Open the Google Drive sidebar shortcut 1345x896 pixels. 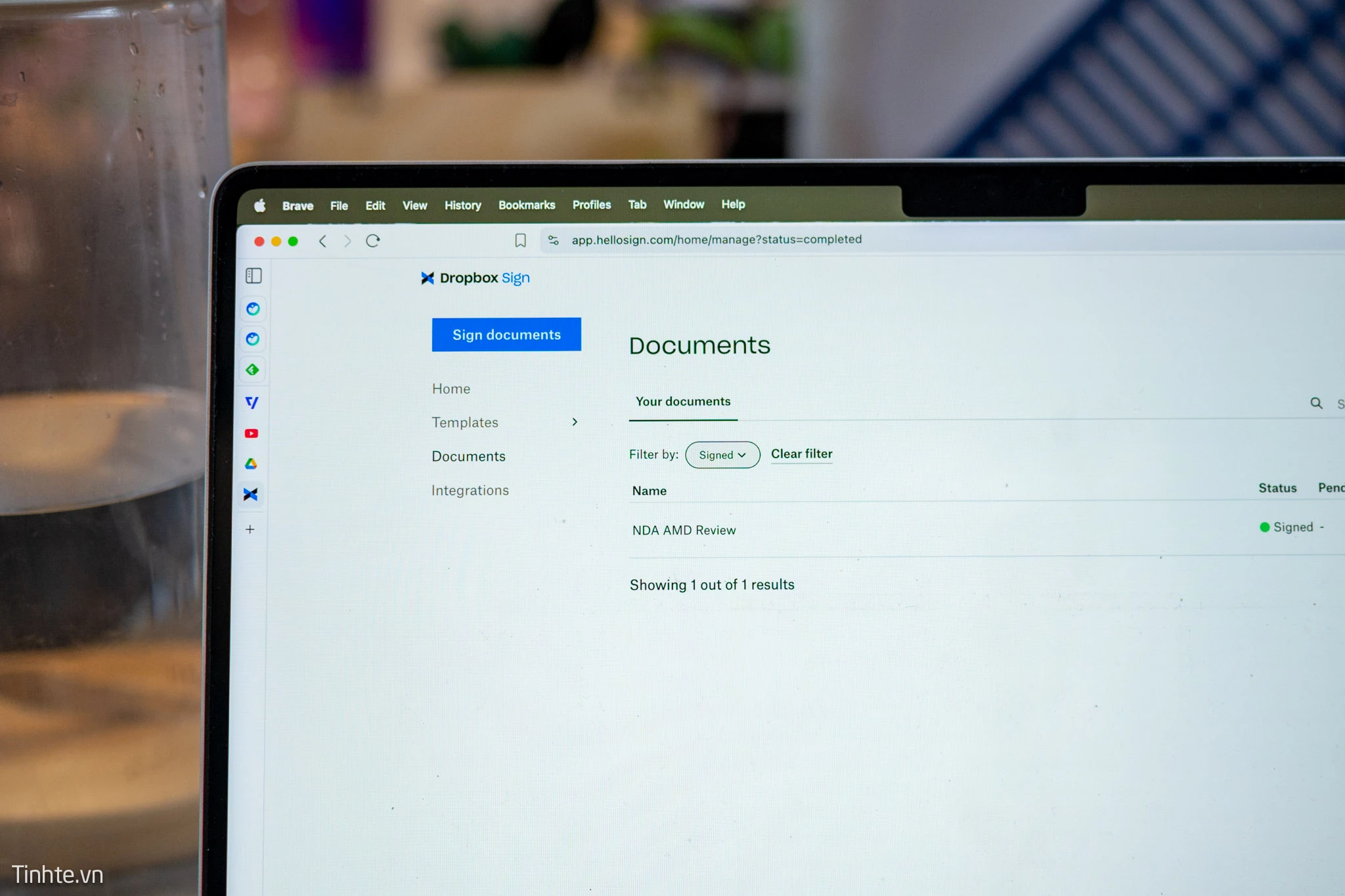coord(251,464)
